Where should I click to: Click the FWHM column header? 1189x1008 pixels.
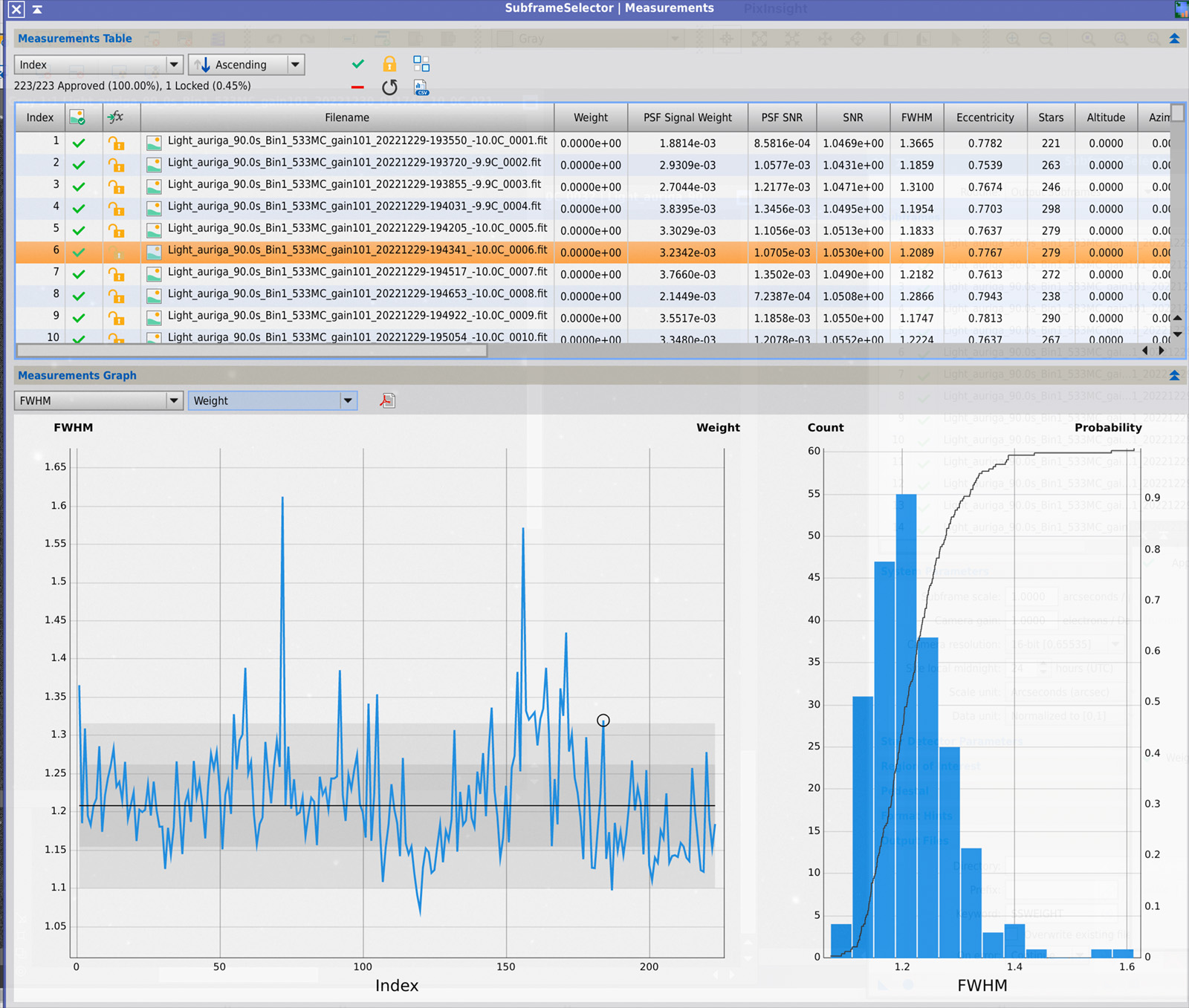916,117
